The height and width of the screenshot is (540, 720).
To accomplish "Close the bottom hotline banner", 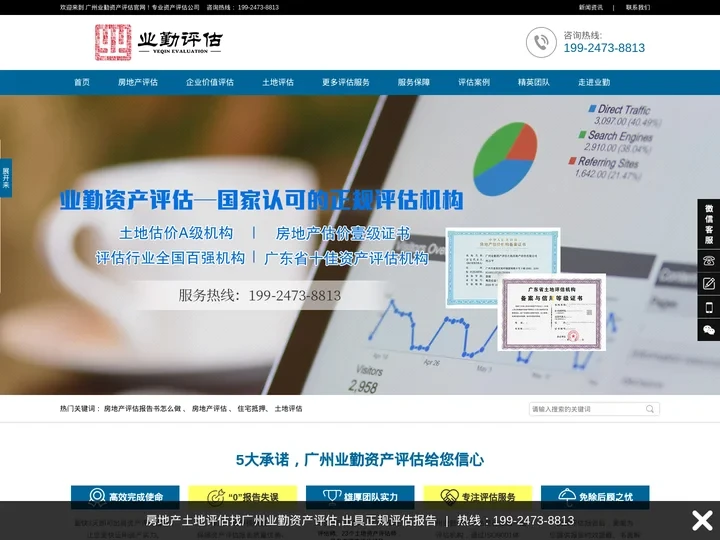I will (x=702, y=520).
